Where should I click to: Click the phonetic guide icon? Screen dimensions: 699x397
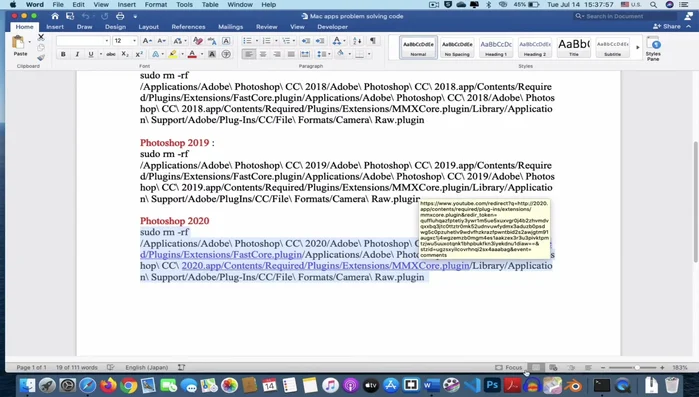pos(212,41)
